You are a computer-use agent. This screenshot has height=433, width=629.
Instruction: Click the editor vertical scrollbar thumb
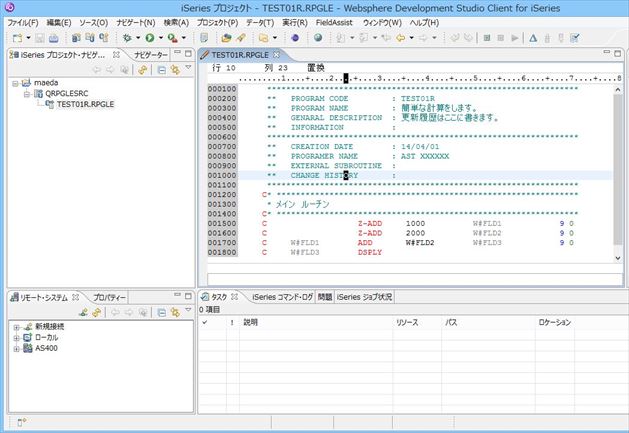pyautogui.click(x=618, y=170)
